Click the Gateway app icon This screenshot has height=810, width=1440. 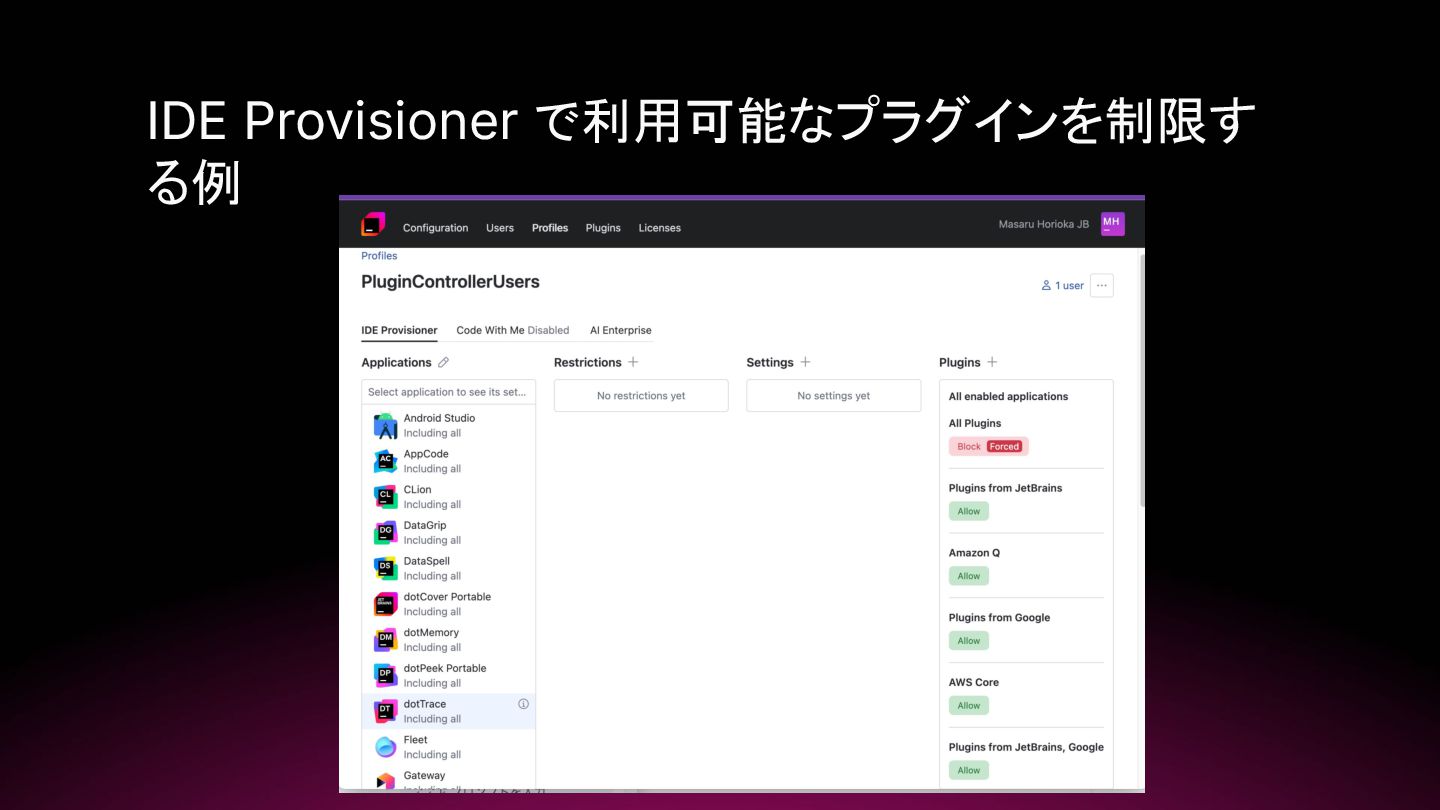(x=385, y=781)
